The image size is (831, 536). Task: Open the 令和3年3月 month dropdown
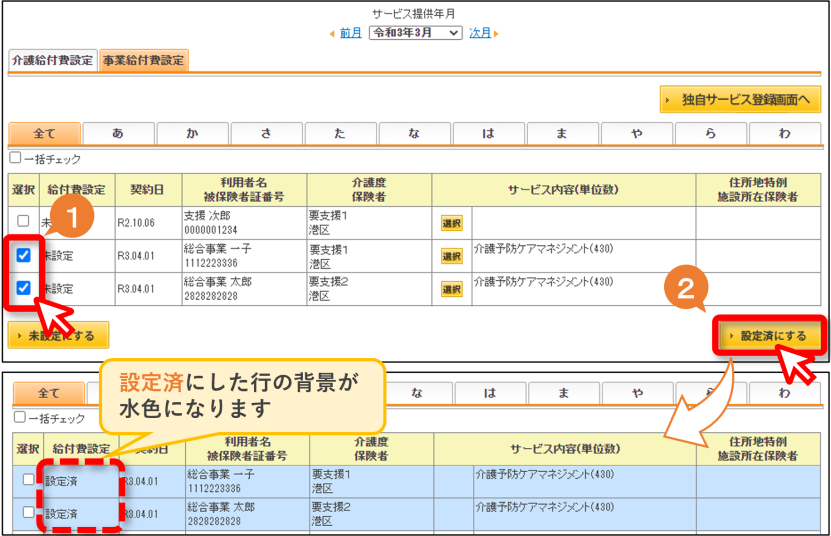point(416,33)
